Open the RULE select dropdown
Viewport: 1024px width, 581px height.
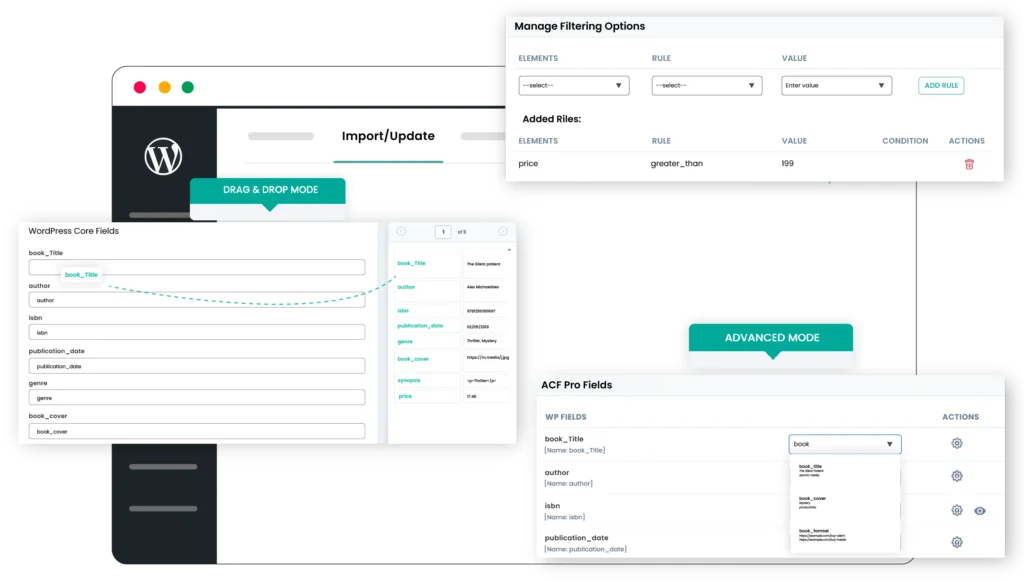(707, 85)
